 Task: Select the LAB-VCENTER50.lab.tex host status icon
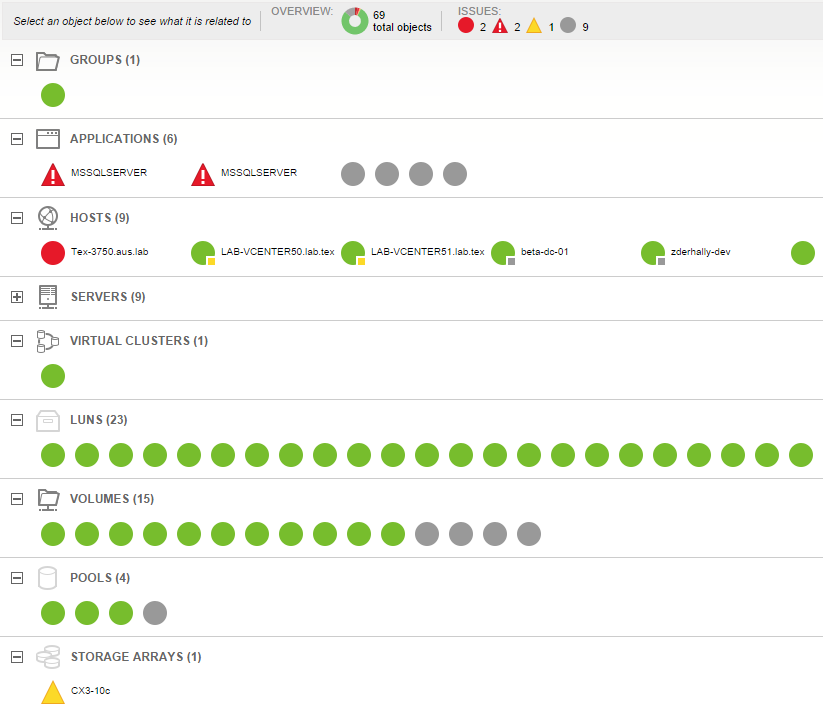click(203, 253)
